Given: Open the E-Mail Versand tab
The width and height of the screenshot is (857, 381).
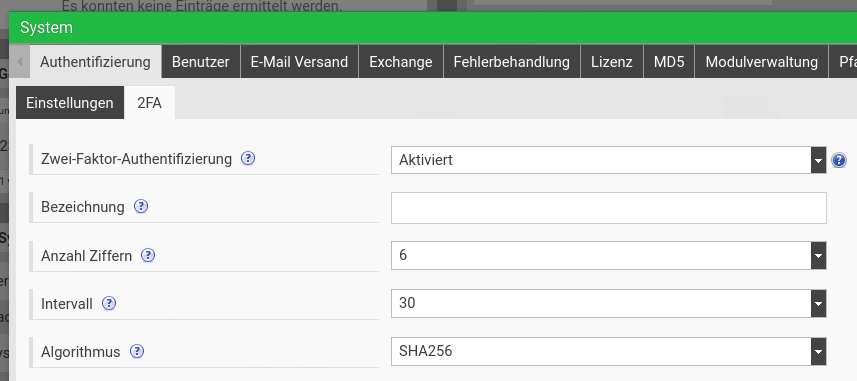Looking at the screenshot, I should (300, 62).
